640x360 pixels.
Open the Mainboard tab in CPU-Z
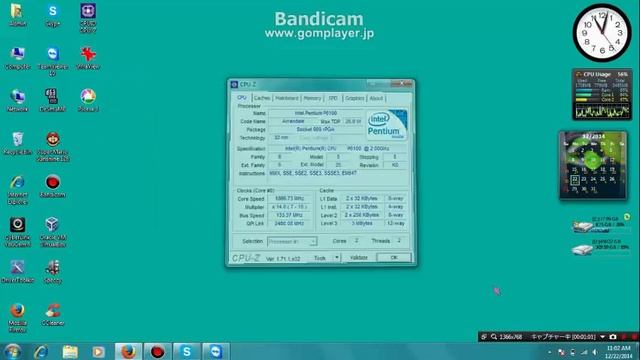[x=287, y=98]
